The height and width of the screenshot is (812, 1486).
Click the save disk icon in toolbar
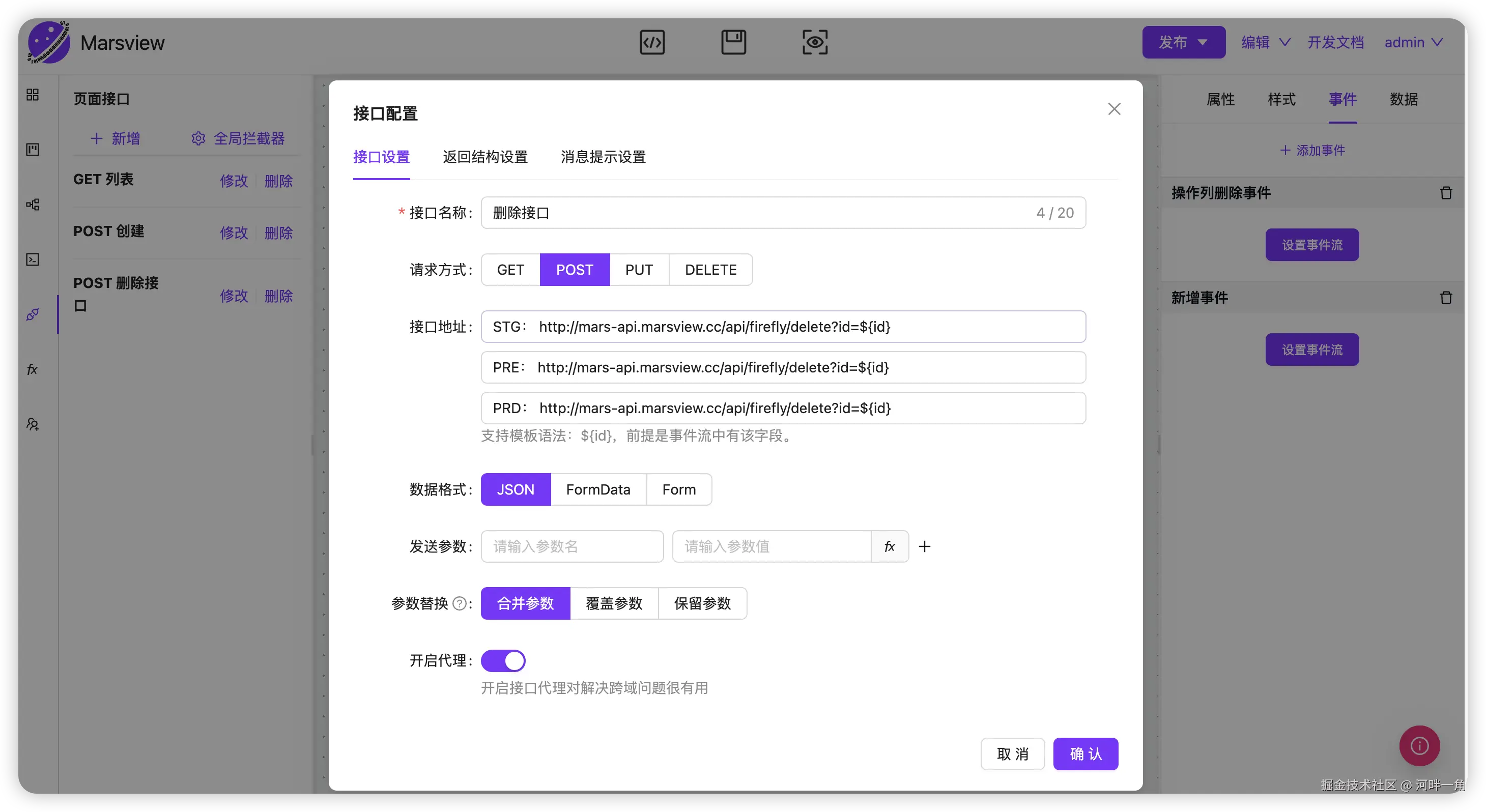coord(733,43)
